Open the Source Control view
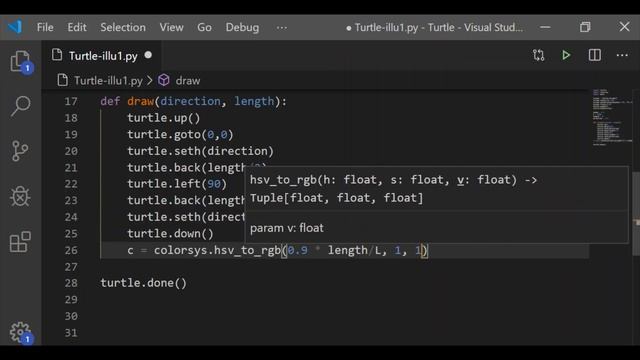The image size is (640, 360). point(20,151)
